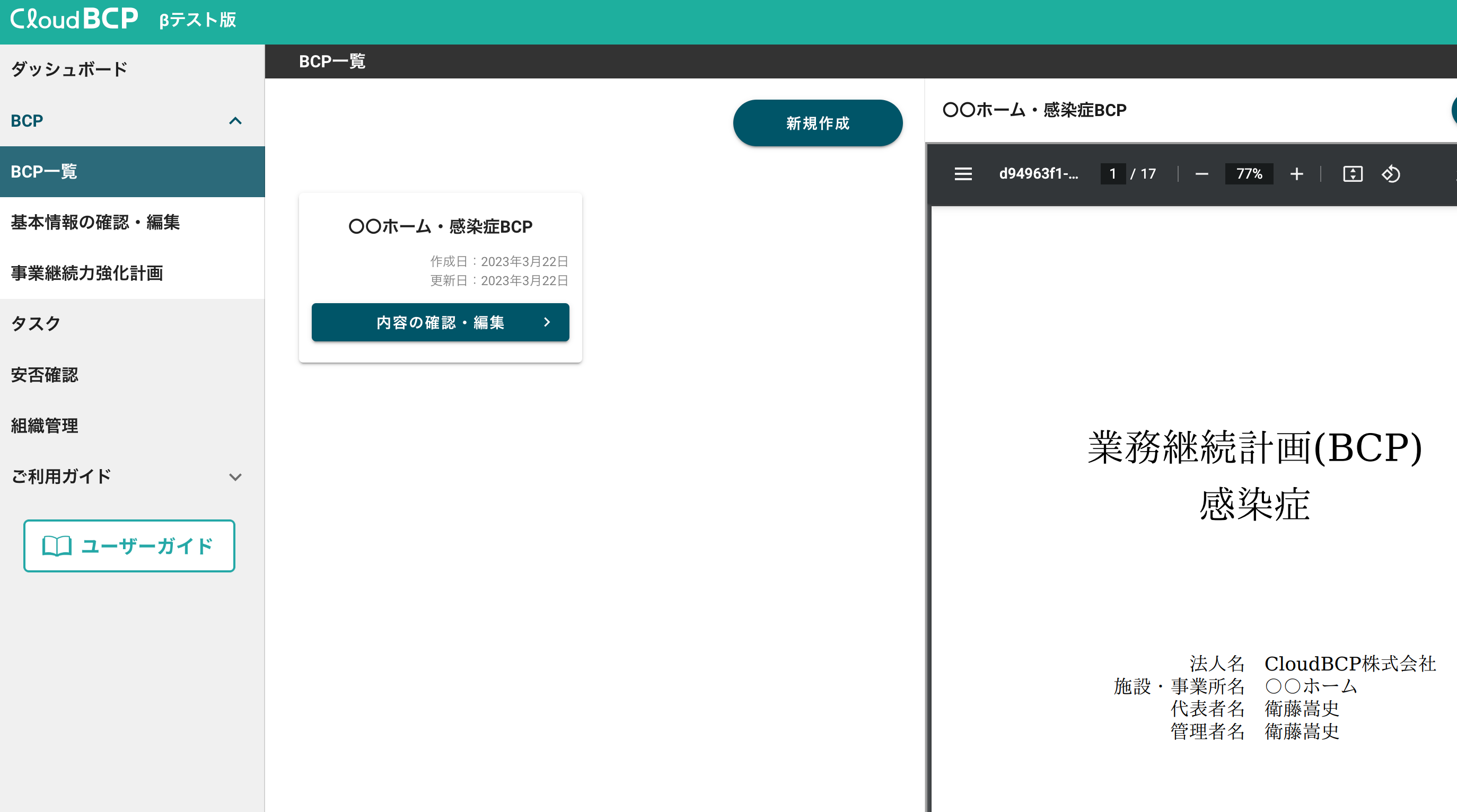Open 事業継続力強化計画 menu item
Viewport: 1457px width, 812px height.
click(86, 273)
